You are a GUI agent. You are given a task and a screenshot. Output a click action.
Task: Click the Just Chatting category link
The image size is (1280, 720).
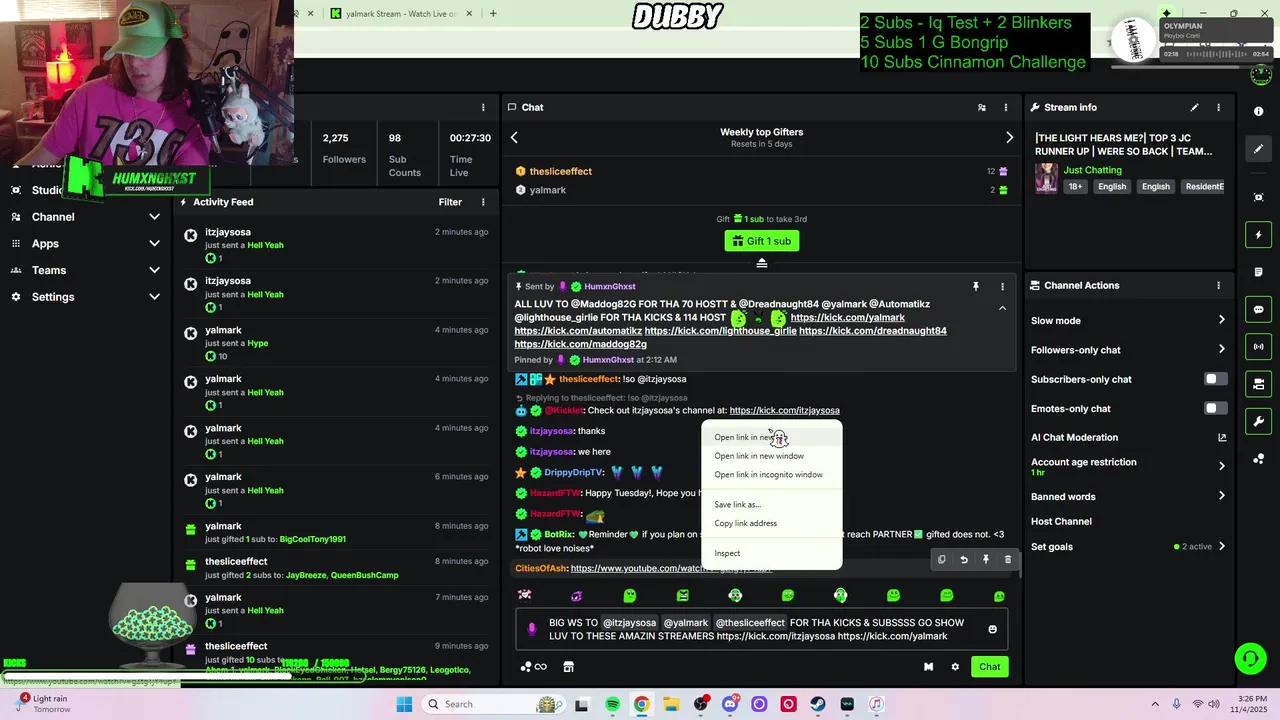(x=1092, y=170)
